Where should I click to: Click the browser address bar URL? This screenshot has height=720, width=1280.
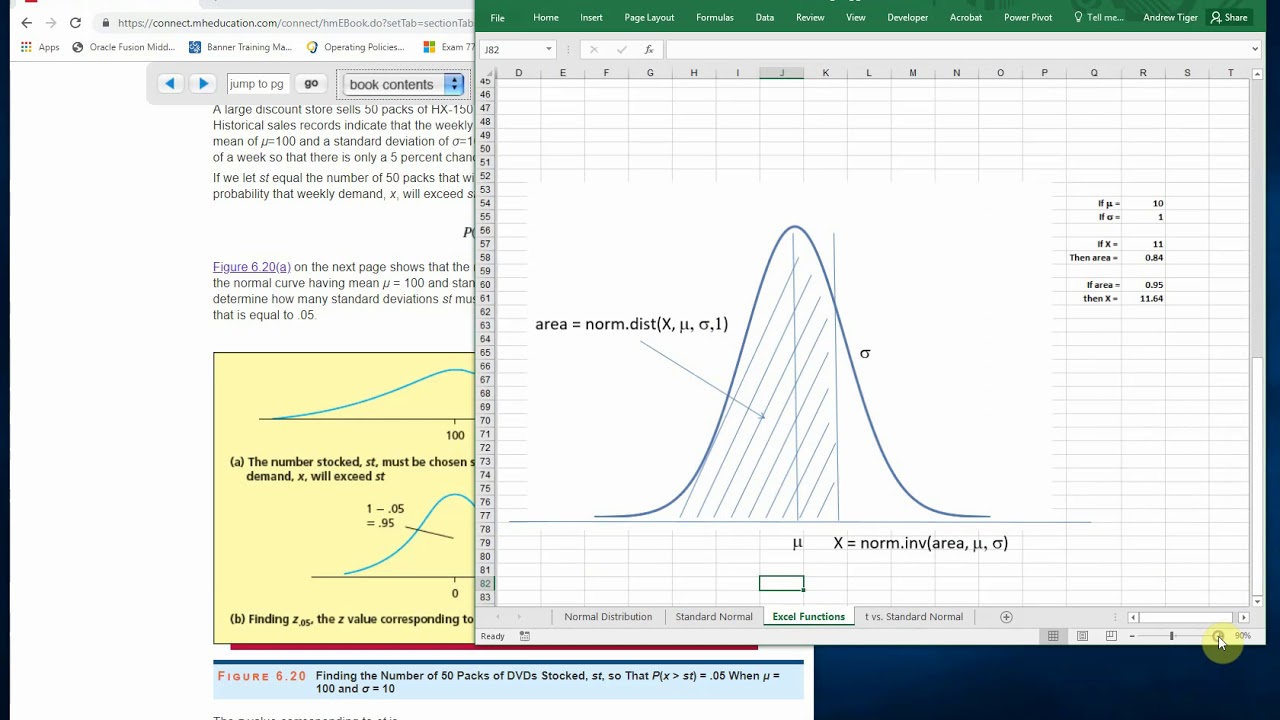[295, 22]
